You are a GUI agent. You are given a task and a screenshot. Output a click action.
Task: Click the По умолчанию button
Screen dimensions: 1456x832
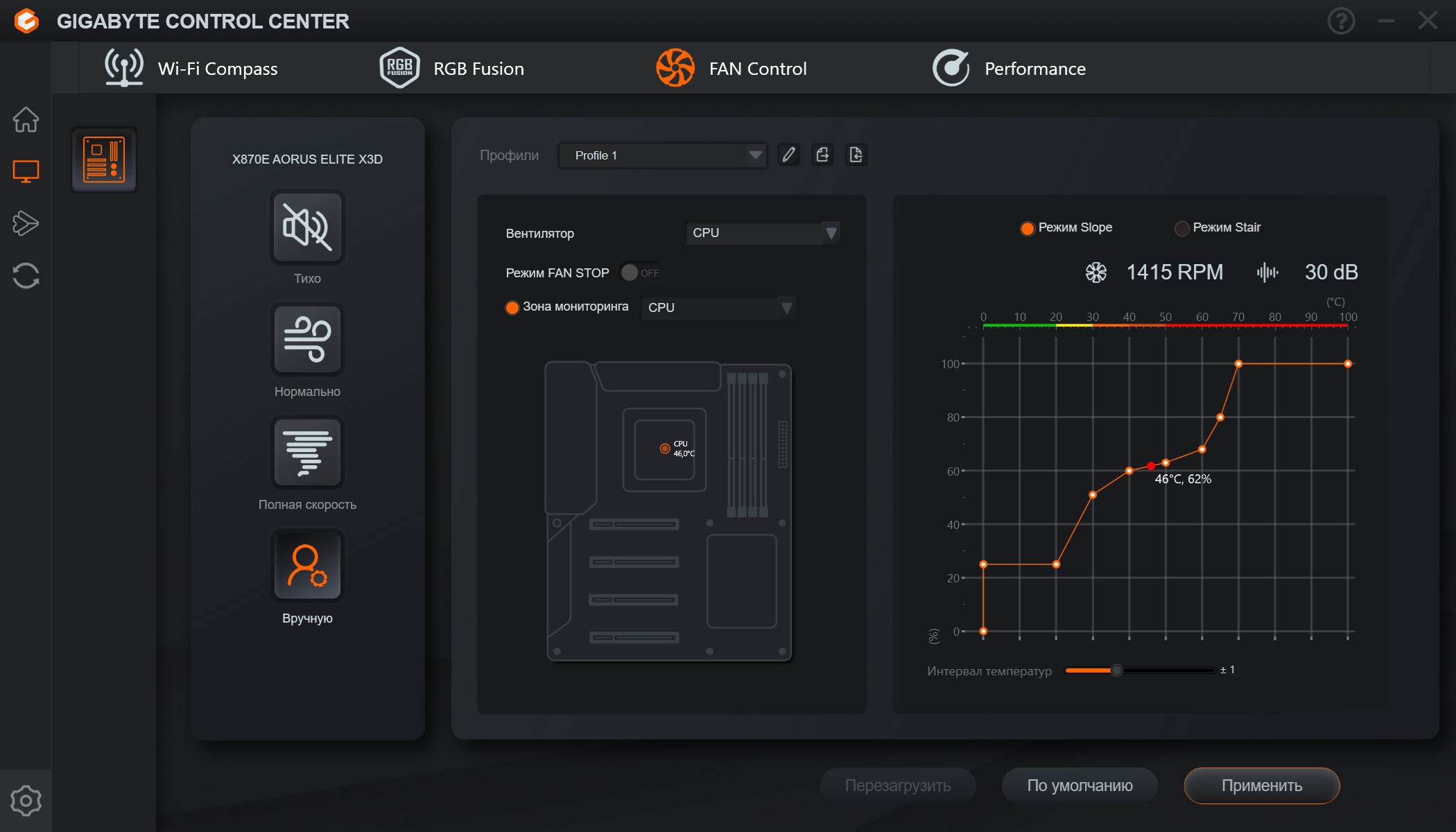pos(1080,786)
